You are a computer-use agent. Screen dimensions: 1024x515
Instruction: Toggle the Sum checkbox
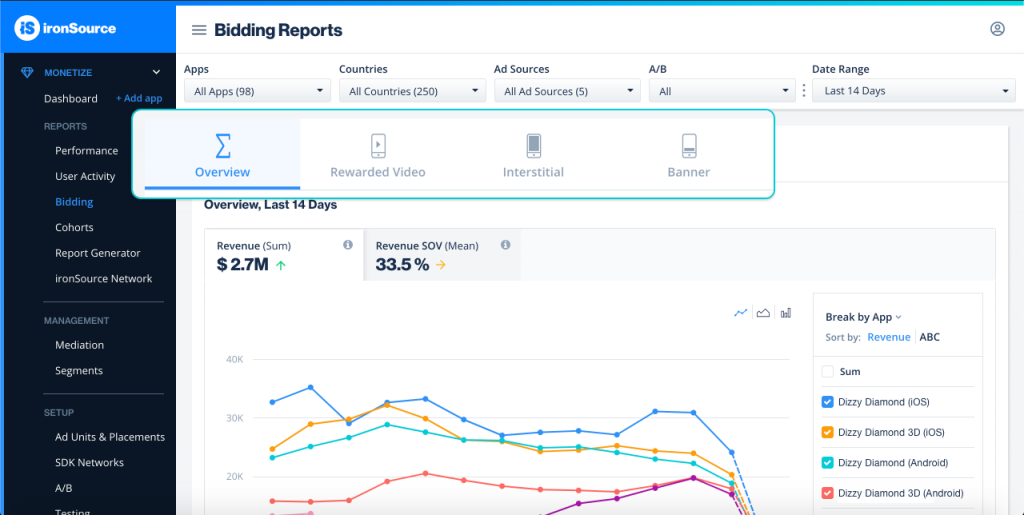coord(827,371)
